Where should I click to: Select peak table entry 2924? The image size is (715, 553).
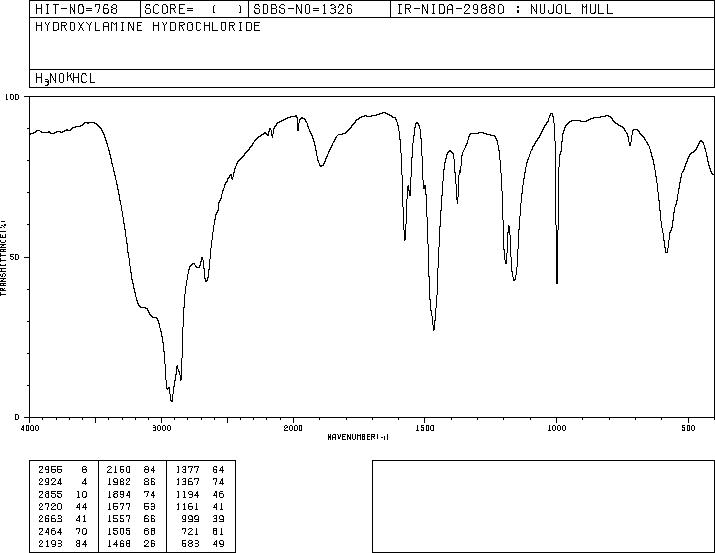pos(50,482)
